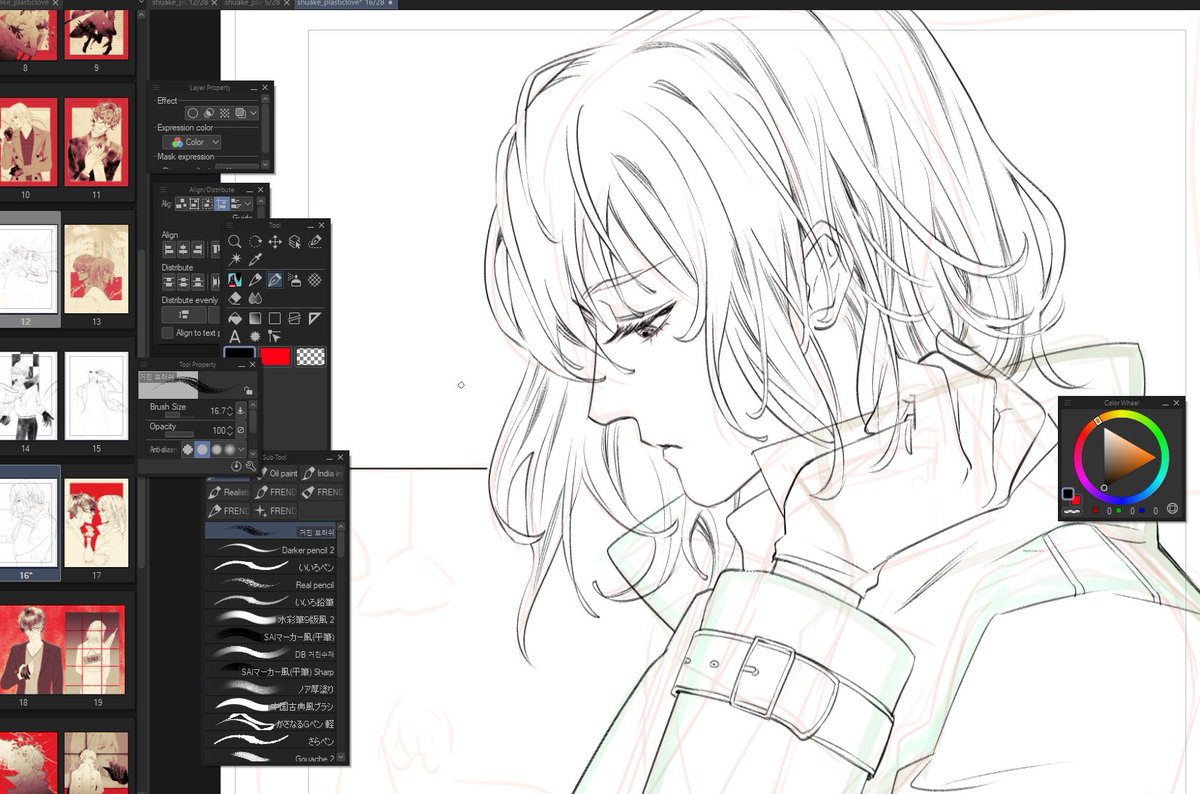Select the Rotate view tool
Viewport: 1200px width, 794px height.
click(x=255, y=241)
